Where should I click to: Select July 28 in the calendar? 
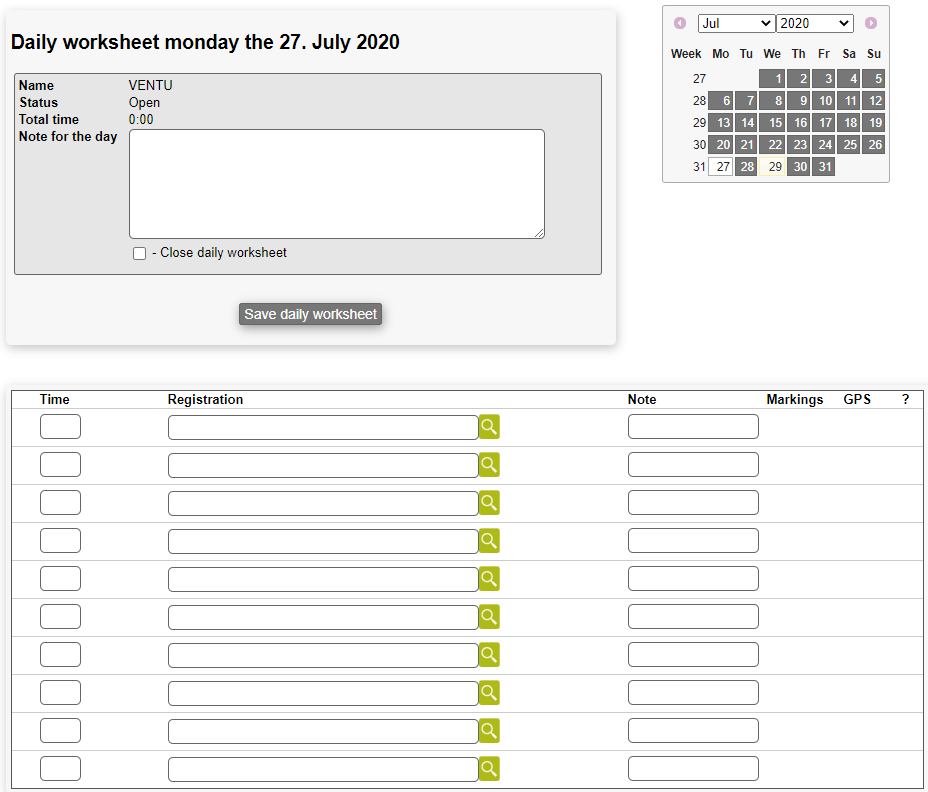click(x=746, y=167)
